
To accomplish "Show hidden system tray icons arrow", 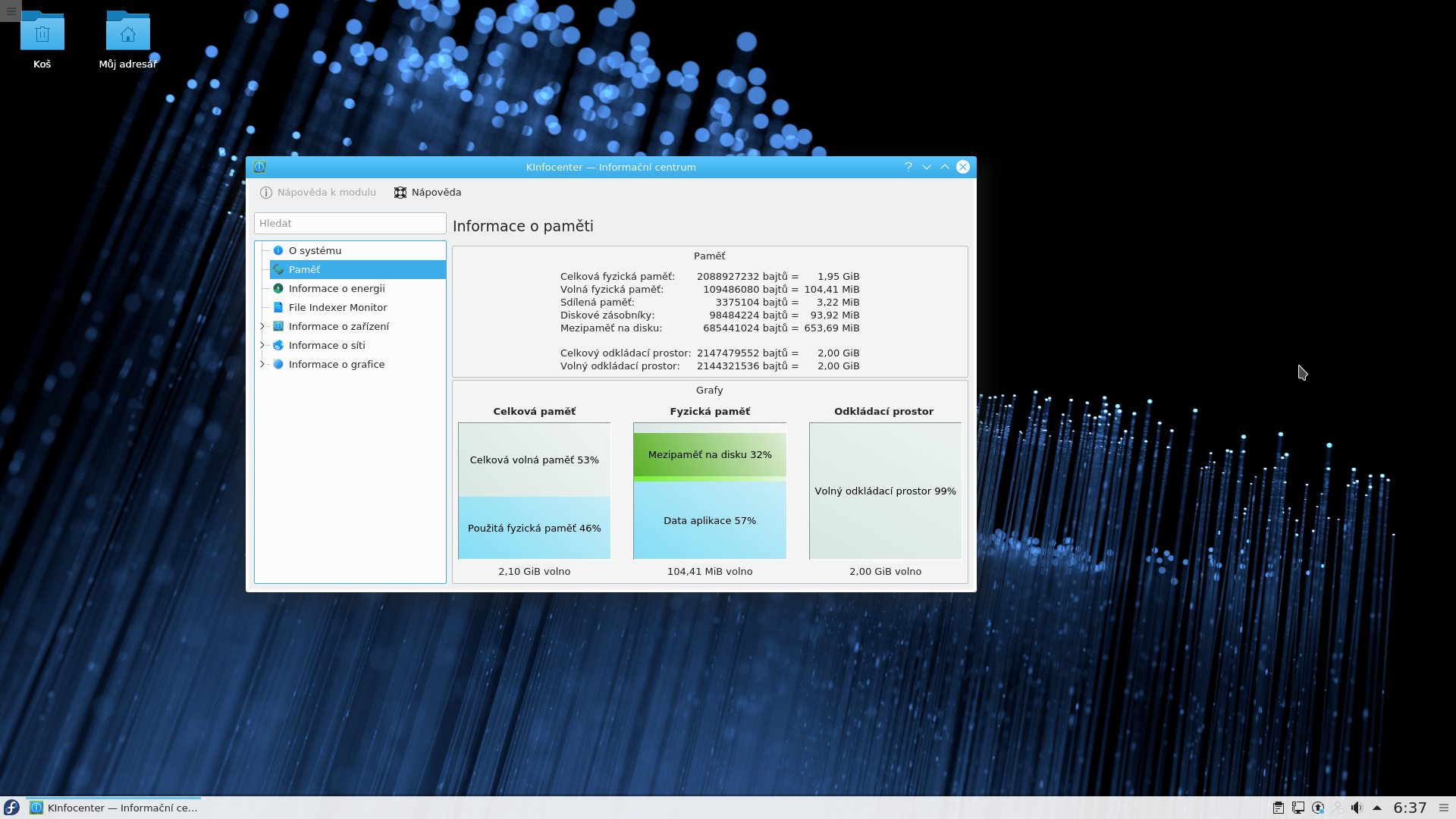I will (1377, 808).
